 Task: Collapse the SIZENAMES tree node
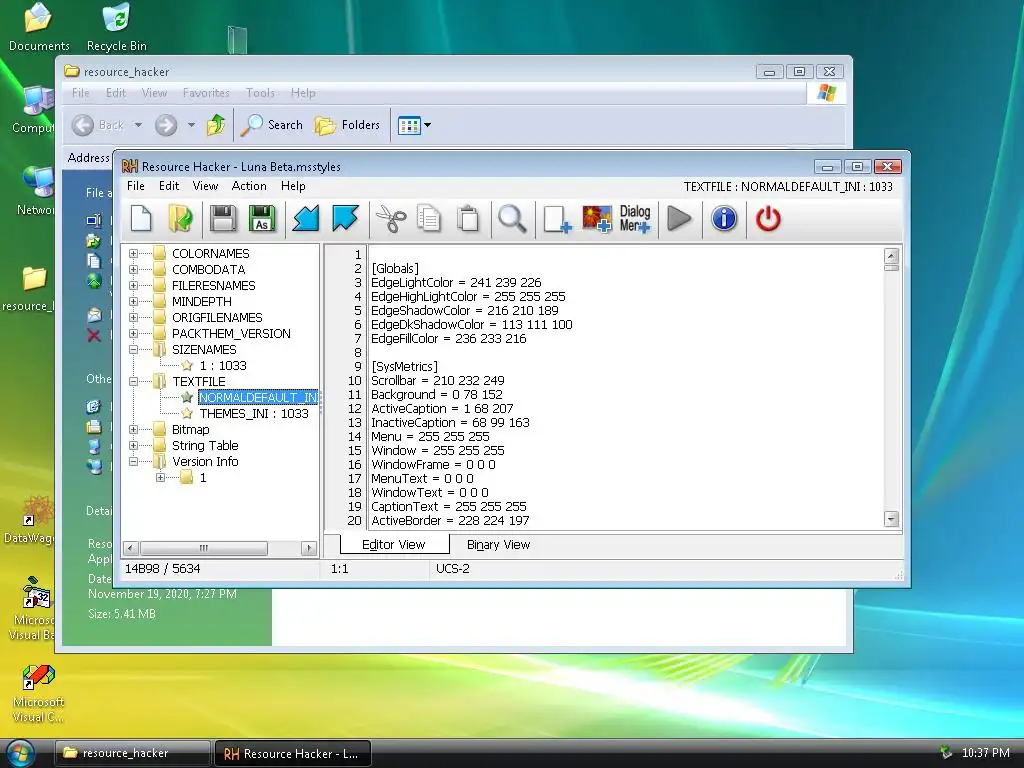tap(133, 349)
